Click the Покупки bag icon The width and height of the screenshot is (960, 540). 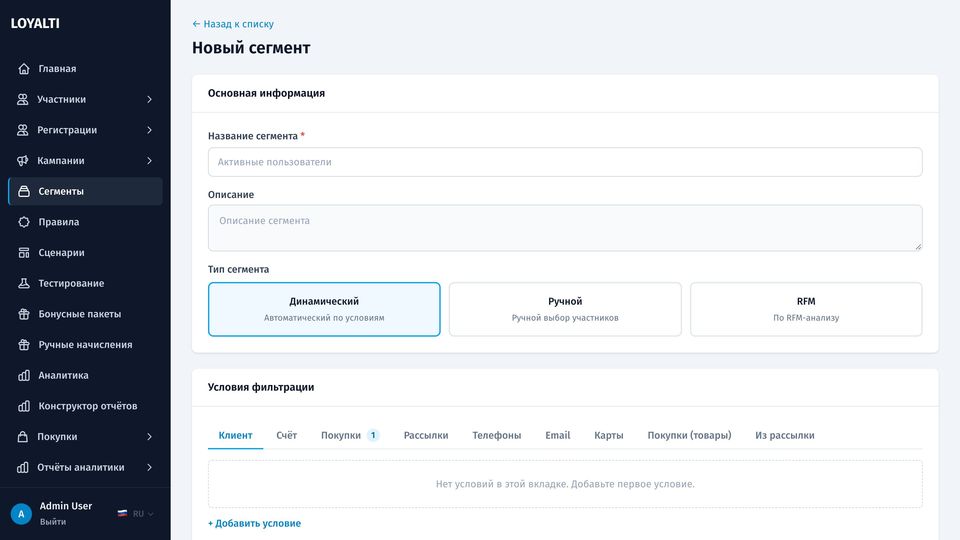coord(23,437)
